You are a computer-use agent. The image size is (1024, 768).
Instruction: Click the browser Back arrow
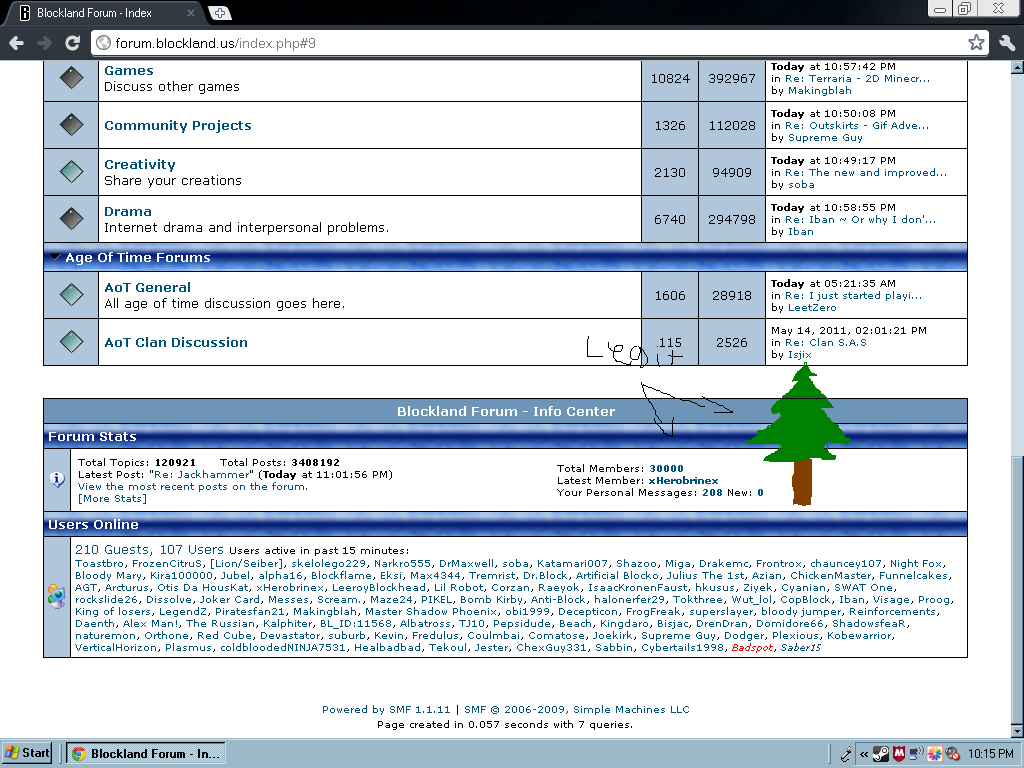(17, 43)
